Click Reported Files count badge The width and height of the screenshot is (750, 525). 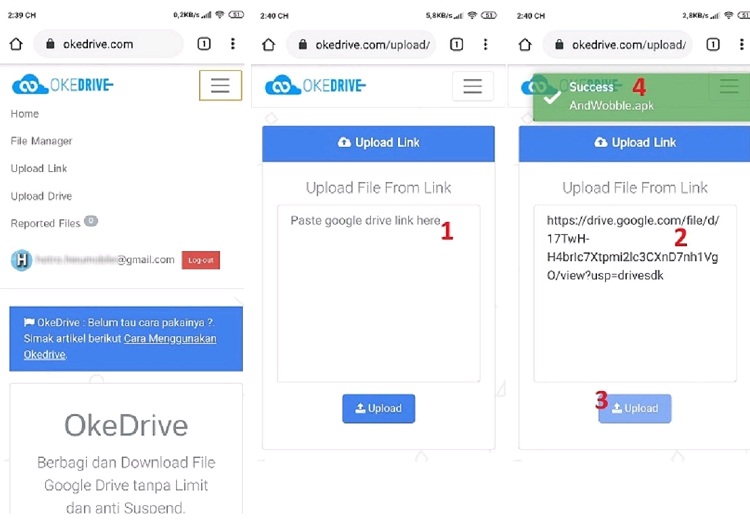tap(91, 220)
